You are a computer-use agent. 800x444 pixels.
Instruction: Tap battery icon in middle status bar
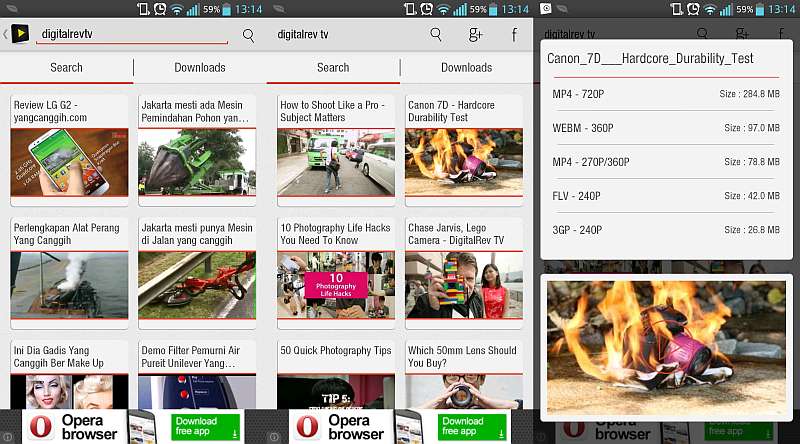pos(493,9)
